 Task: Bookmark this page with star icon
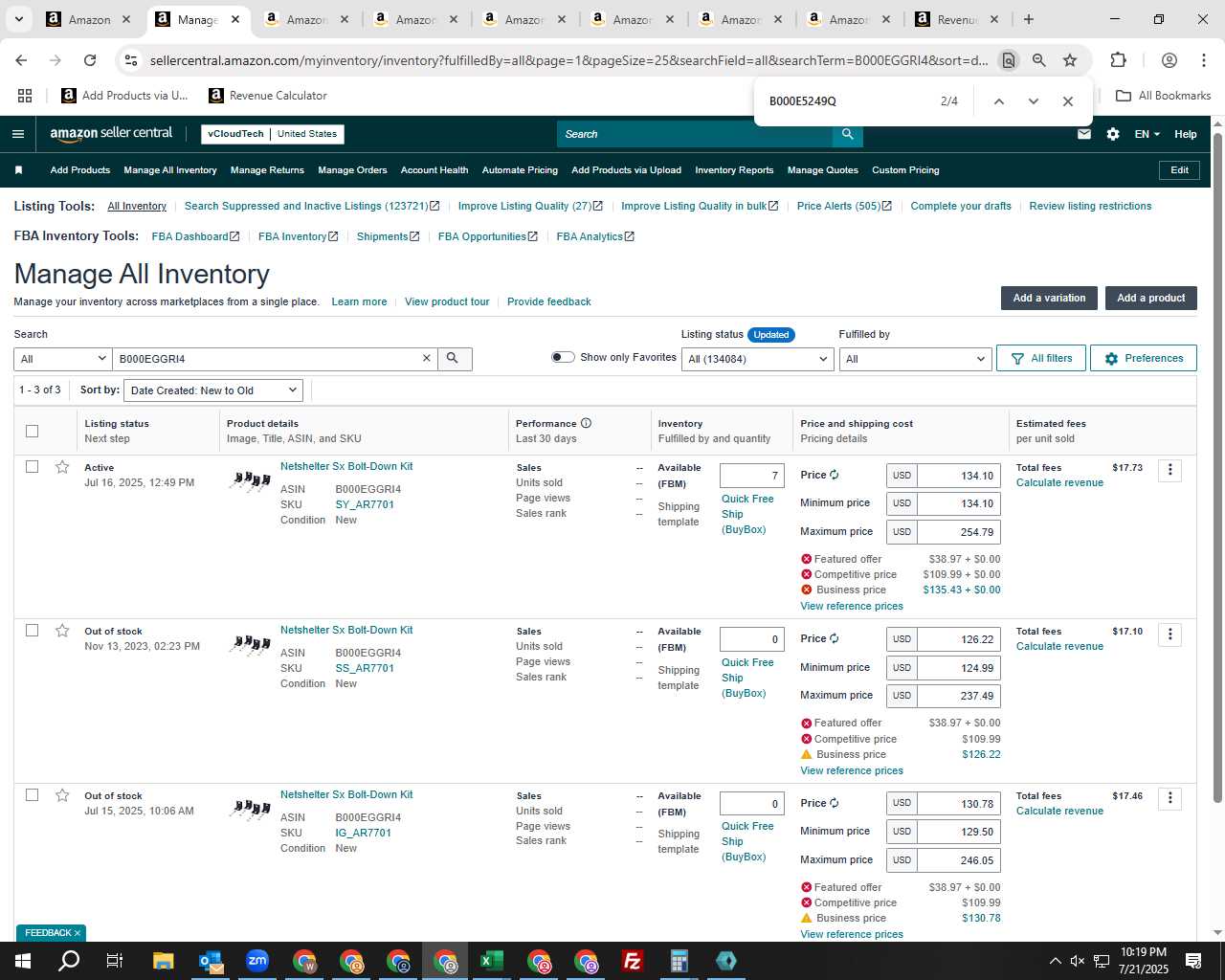click(1070, 60)
